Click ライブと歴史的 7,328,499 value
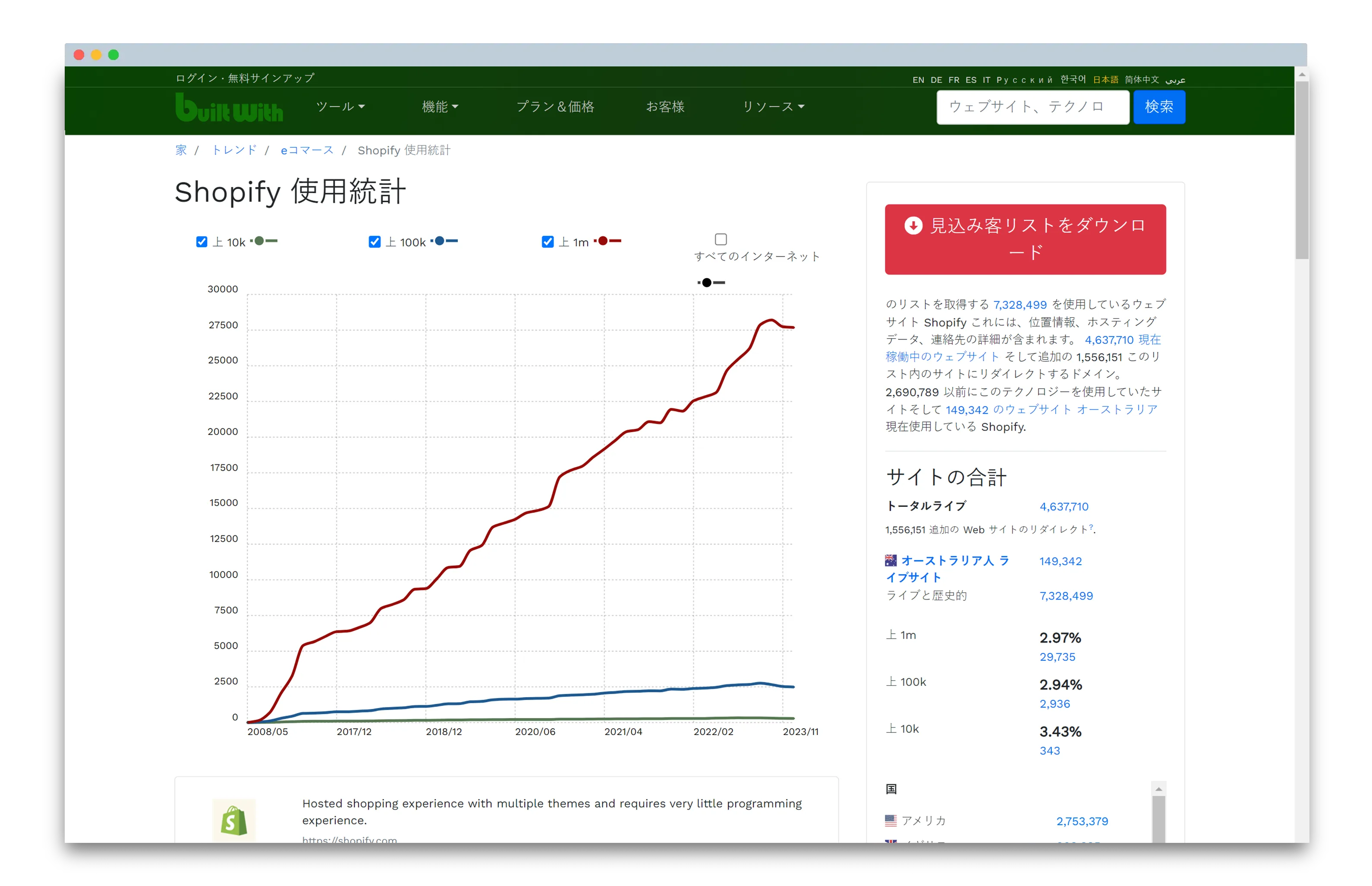This screenshot has height=886, width=1372. coord(1066,596)
